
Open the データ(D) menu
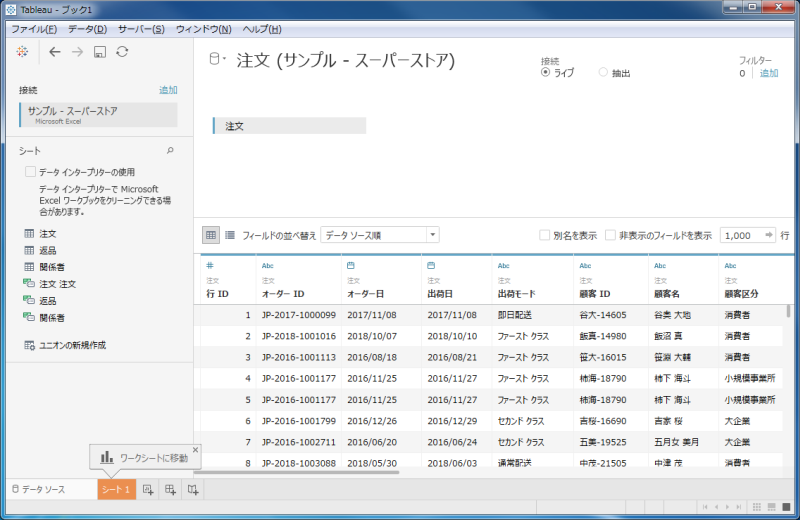pos(88,29)
